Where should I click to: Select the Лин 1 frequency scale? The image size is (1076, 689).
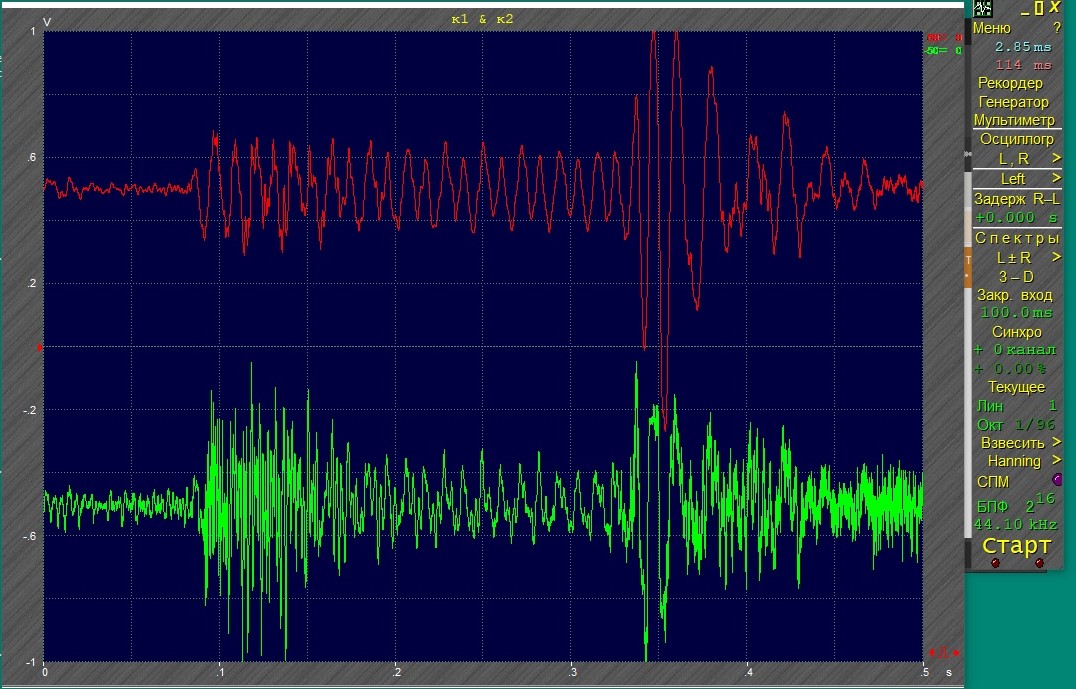[x=1016, y=406]
